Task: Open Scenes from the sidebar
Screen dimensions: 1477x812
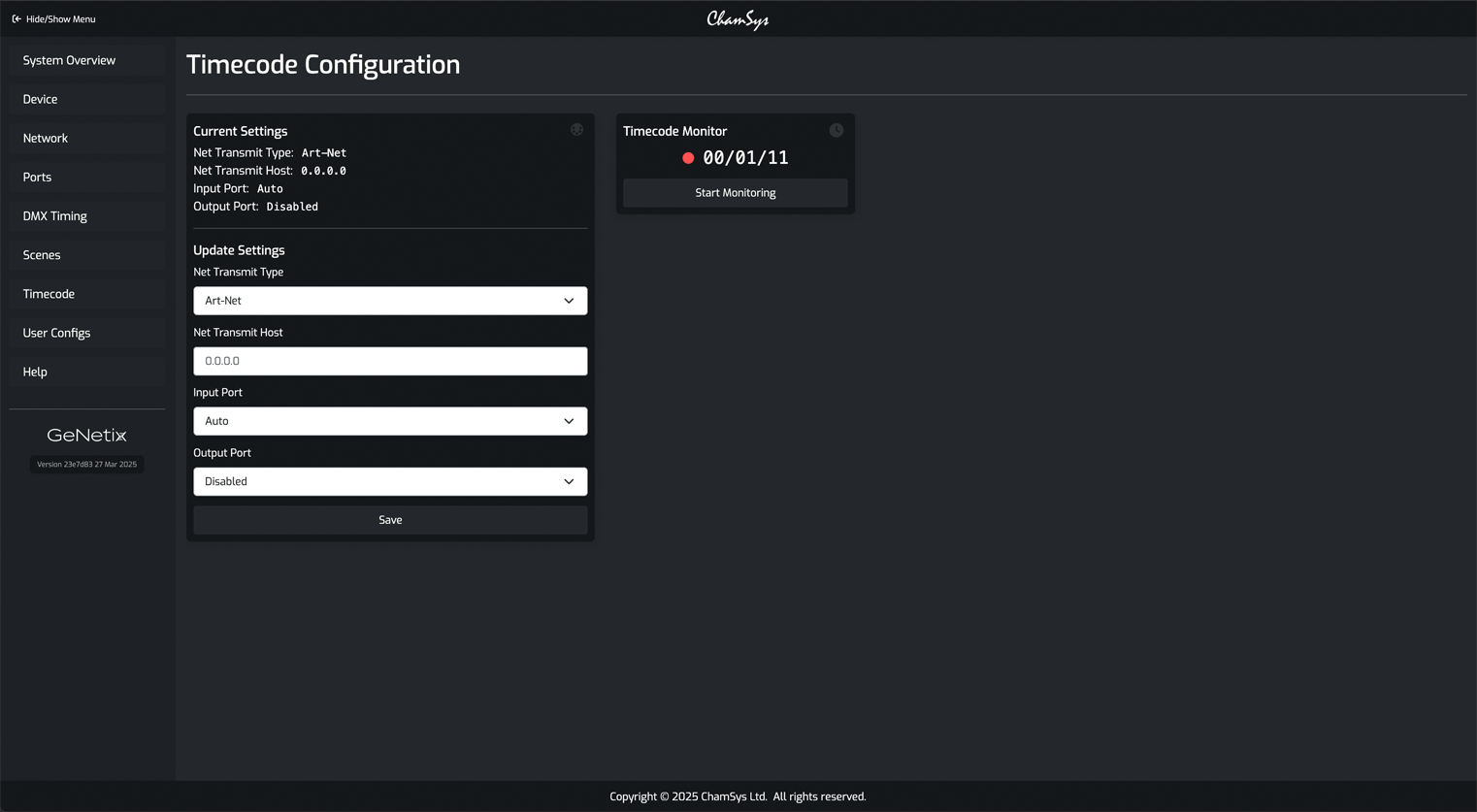Action: 42,255
